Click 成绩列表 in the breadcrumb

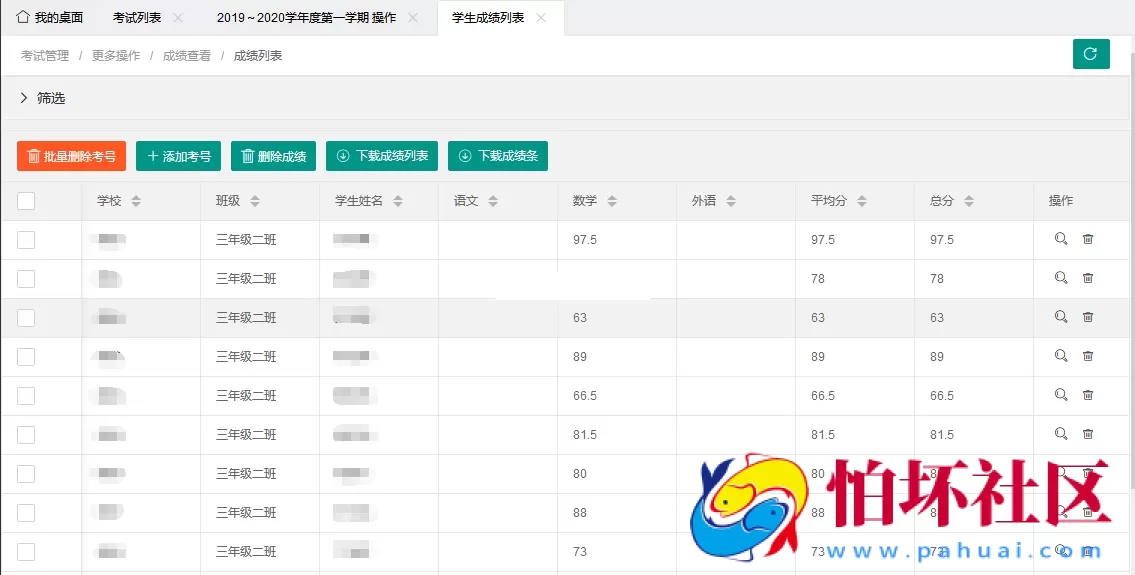pyautogui.click(x=258, y=56)
